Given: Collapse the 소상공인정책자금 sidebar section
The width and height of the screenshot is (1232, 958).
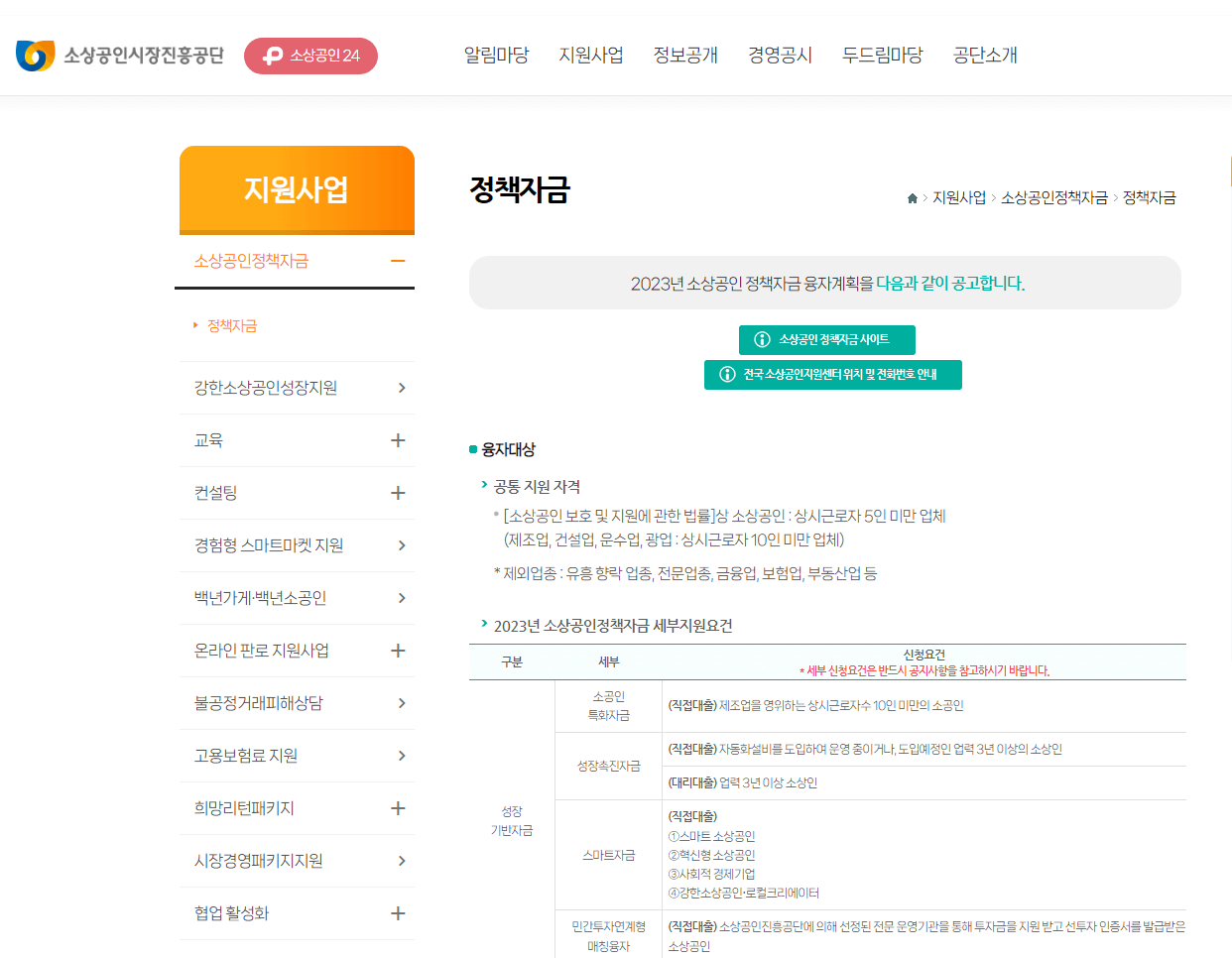Looking at the screenshot, I should 398,262.
